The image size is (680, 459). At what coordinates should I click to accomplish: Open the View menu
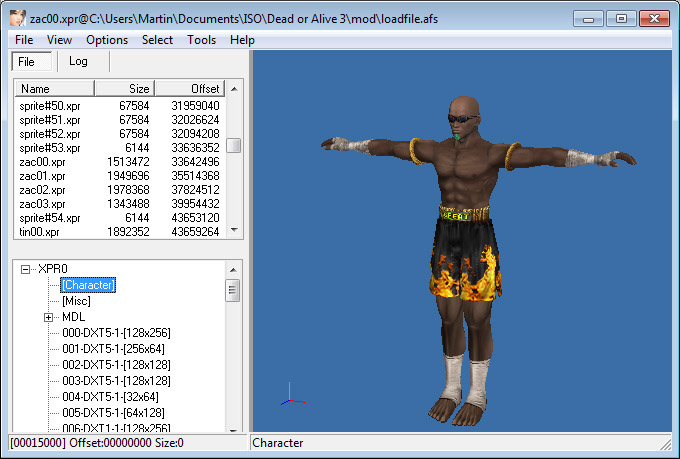[x=59, y=40]
